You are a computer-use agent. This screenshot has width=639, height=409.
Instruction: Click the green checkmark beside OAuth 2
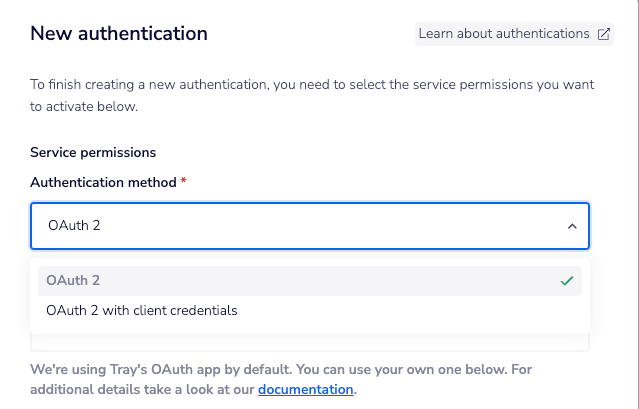567,281
